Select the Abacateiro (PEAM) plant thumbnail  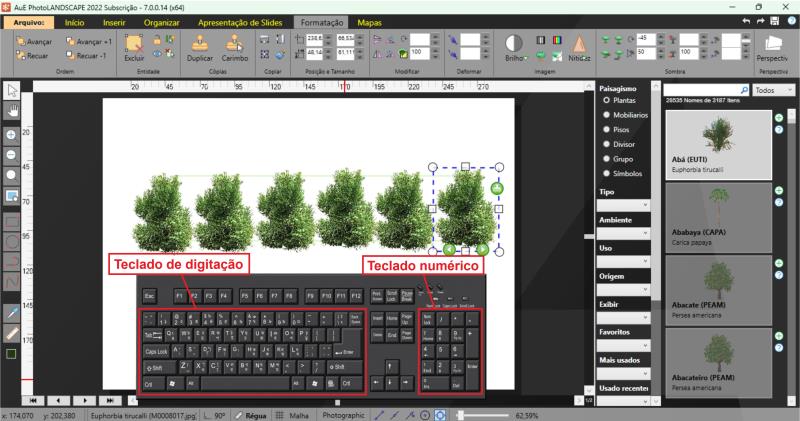tap(718, 363)
